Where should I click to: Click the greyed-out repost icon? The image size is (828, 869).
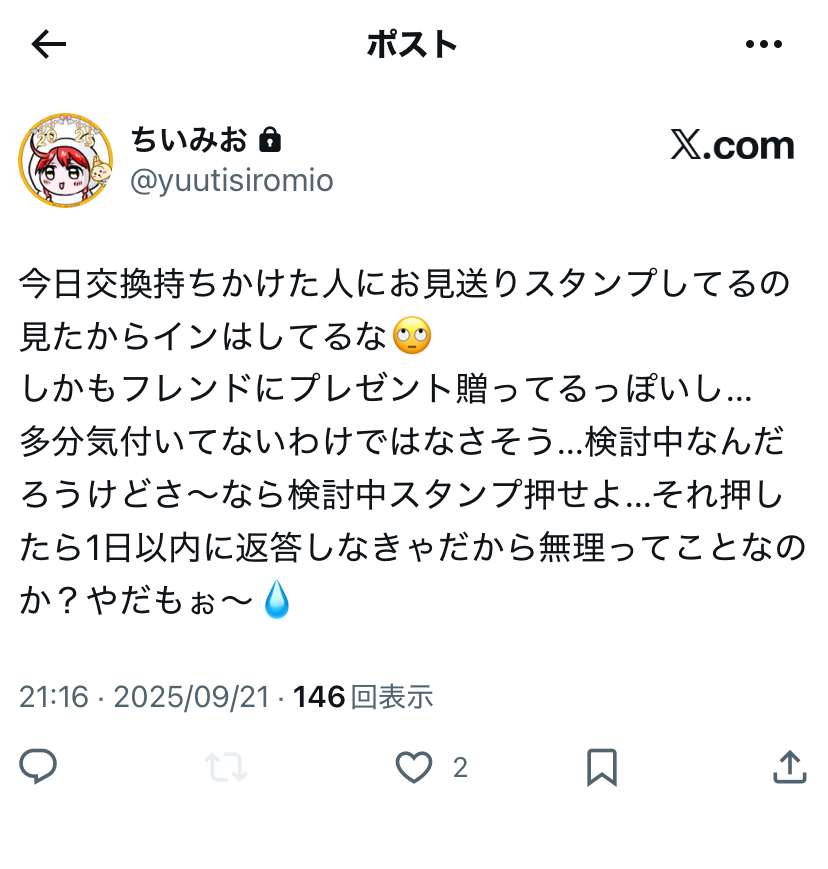coord(226,767)
